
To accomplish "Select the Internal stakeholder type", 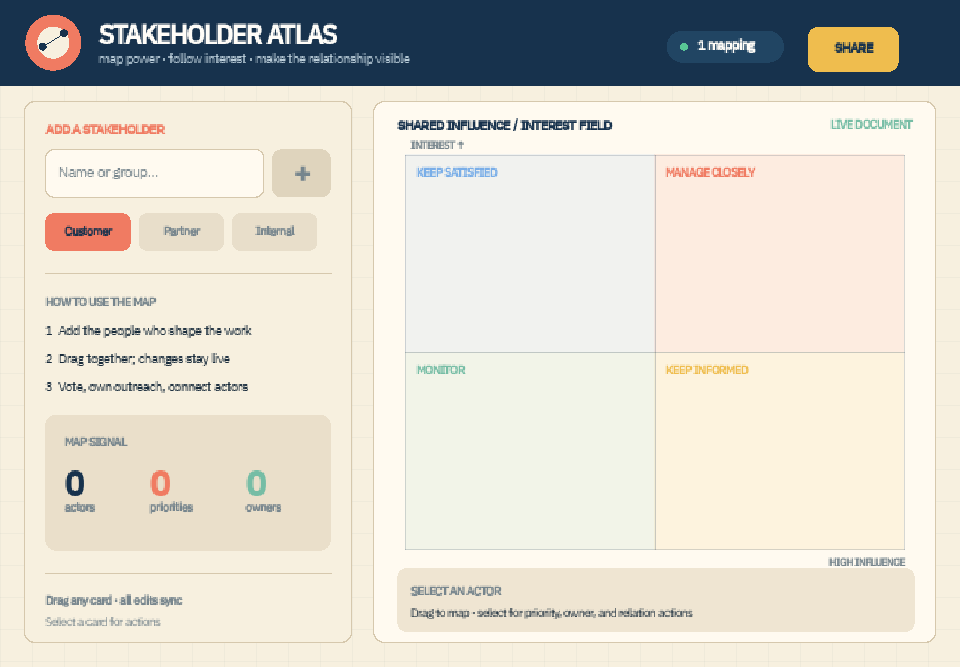I will (274, 232).
